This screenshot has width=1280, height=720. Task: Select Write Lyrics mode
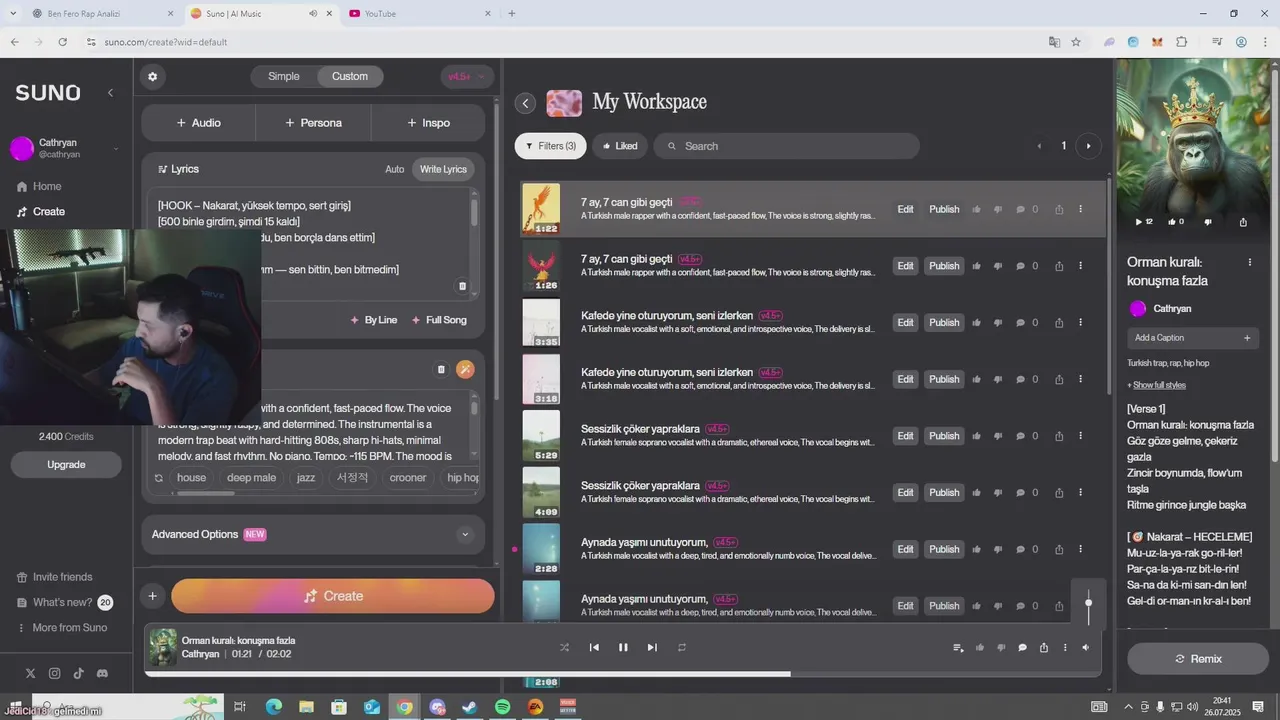coord(443,169)
